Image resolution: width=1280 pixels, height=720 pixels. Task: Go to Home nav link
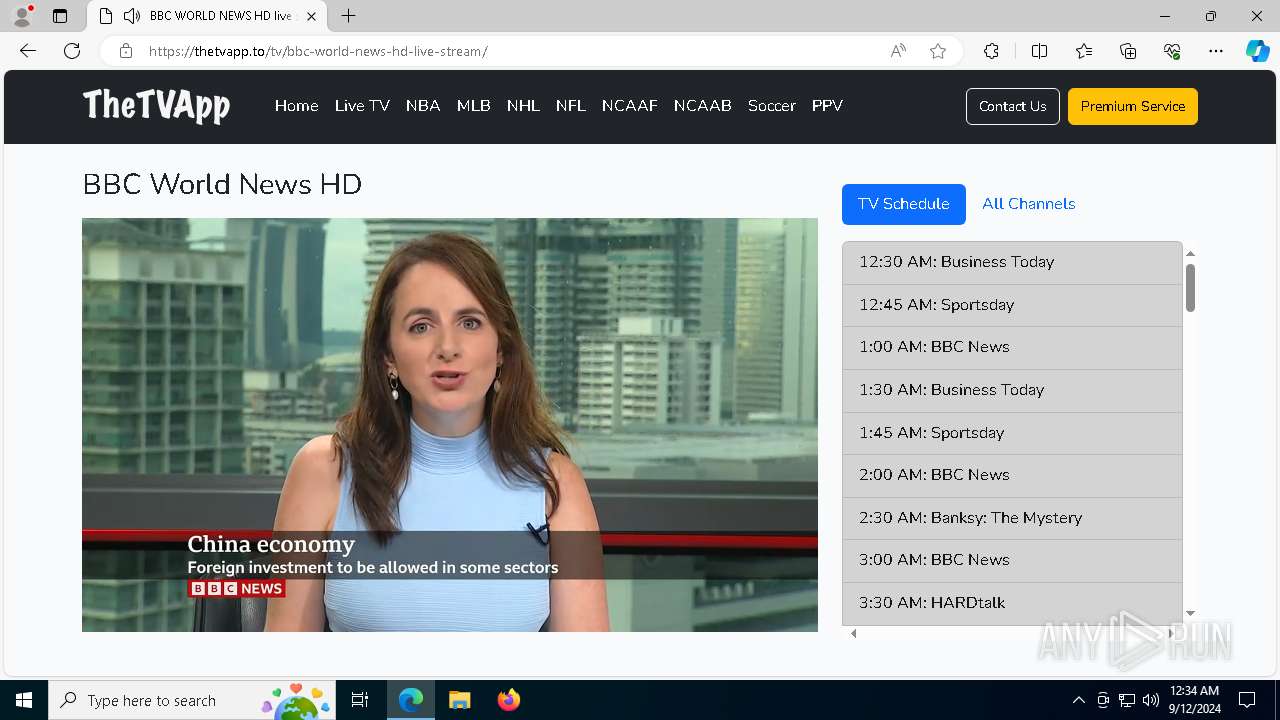[296, 106]
